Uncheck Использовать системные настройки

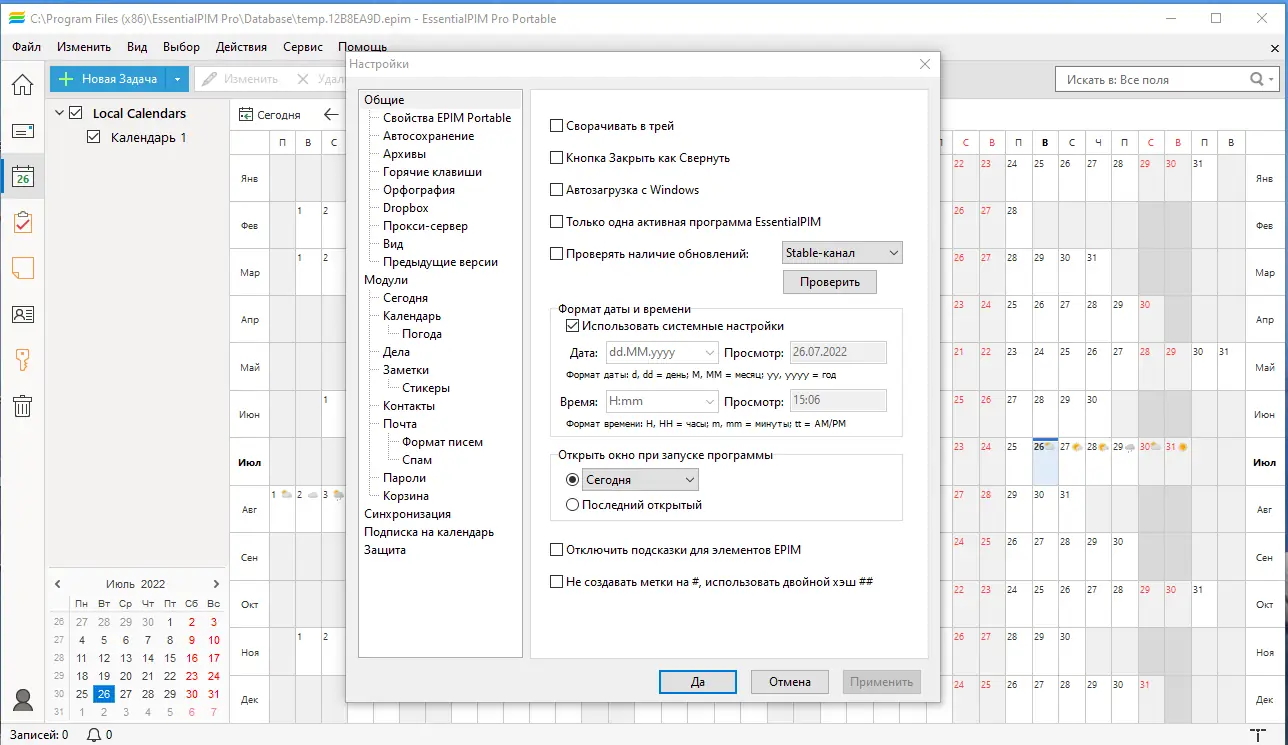click(573, 326)
